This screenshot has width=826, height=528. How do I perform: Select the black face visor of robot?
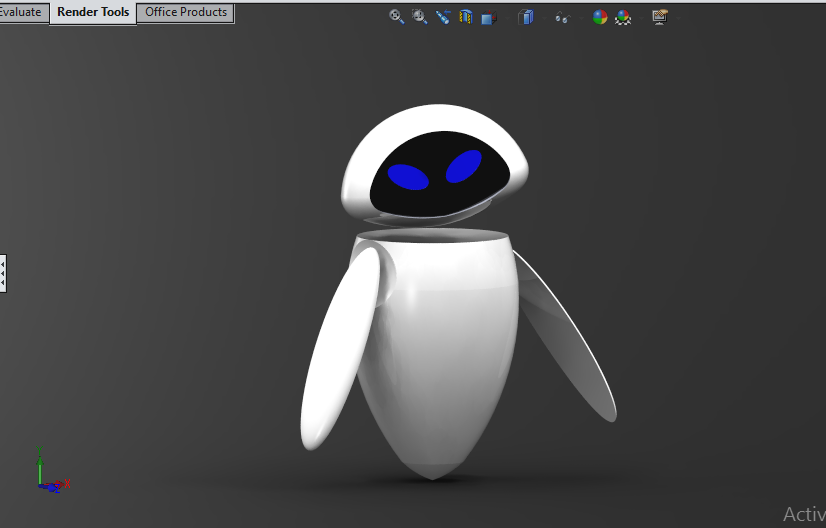pyautogui.click(x=440, y=200)
